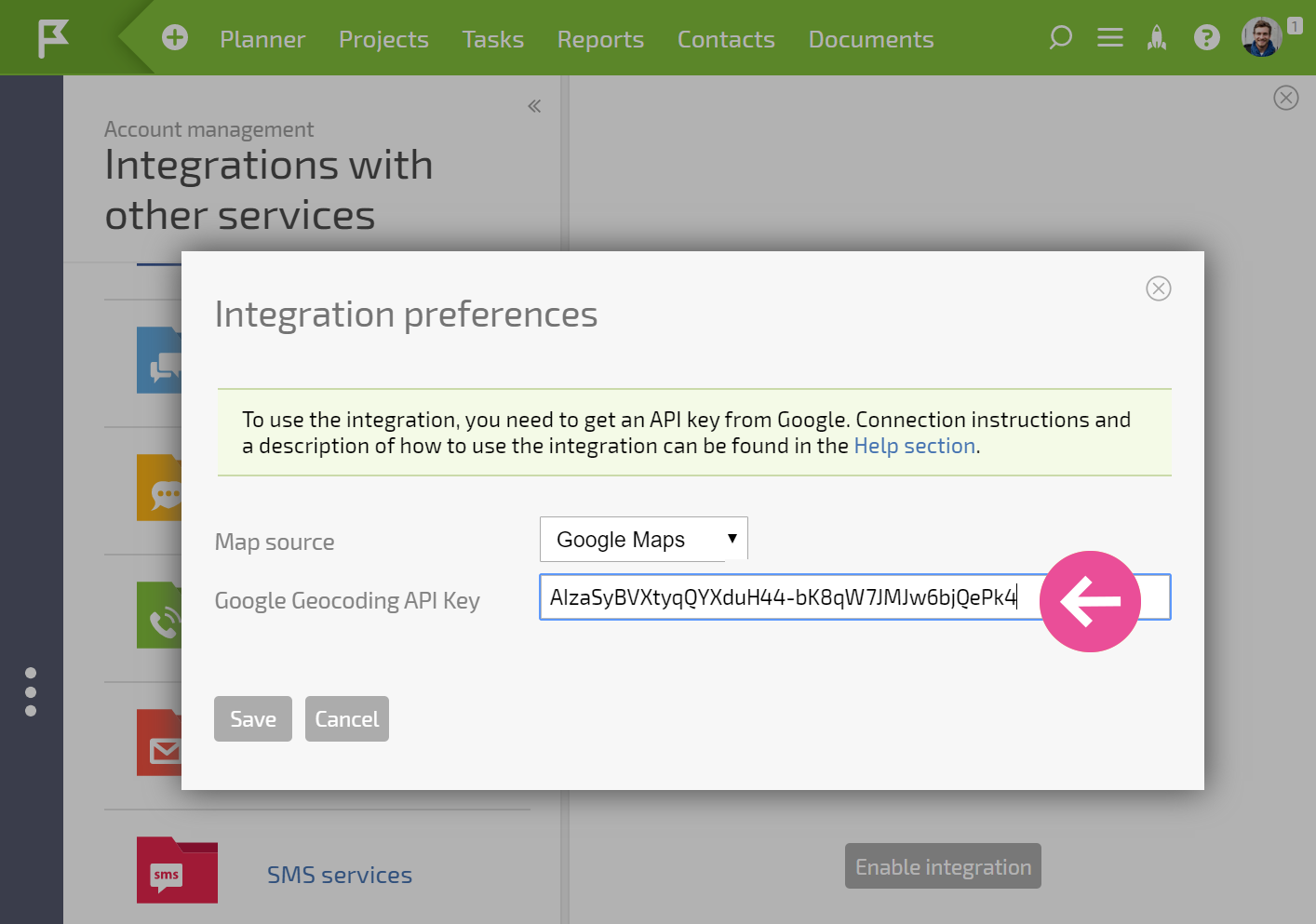Click the plus add-new icon
Viewport: 1316px width, 924px height.
click(x=175, y=37)
